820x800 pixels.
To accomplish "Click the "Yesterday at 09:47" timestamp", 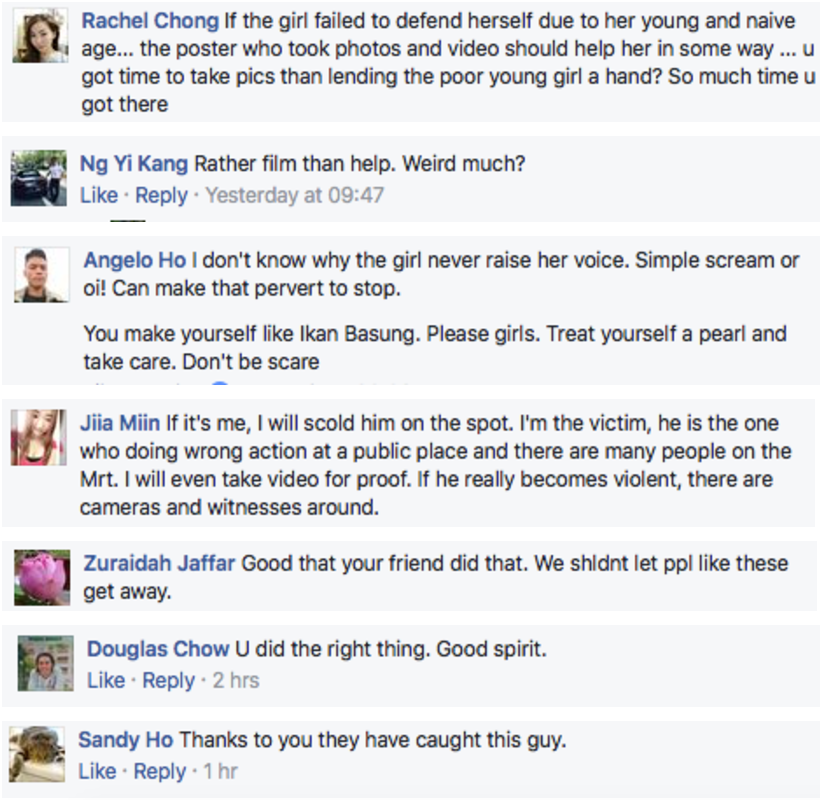I will 294,195.
